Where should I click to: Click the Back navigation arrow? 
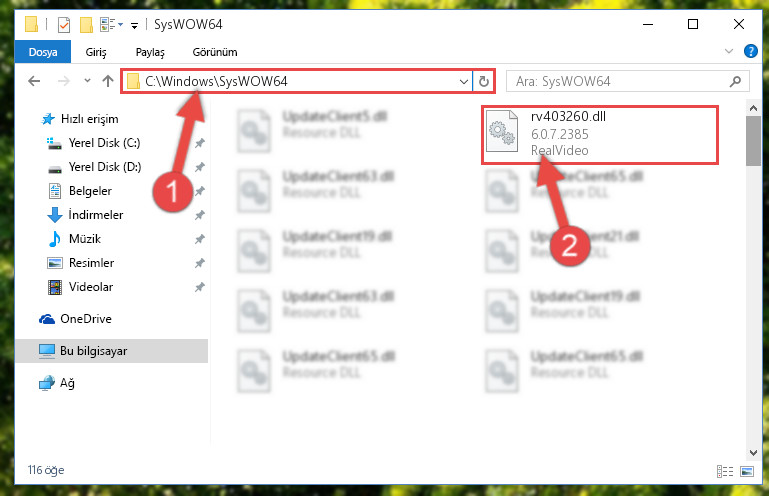(x=34, y=81)
